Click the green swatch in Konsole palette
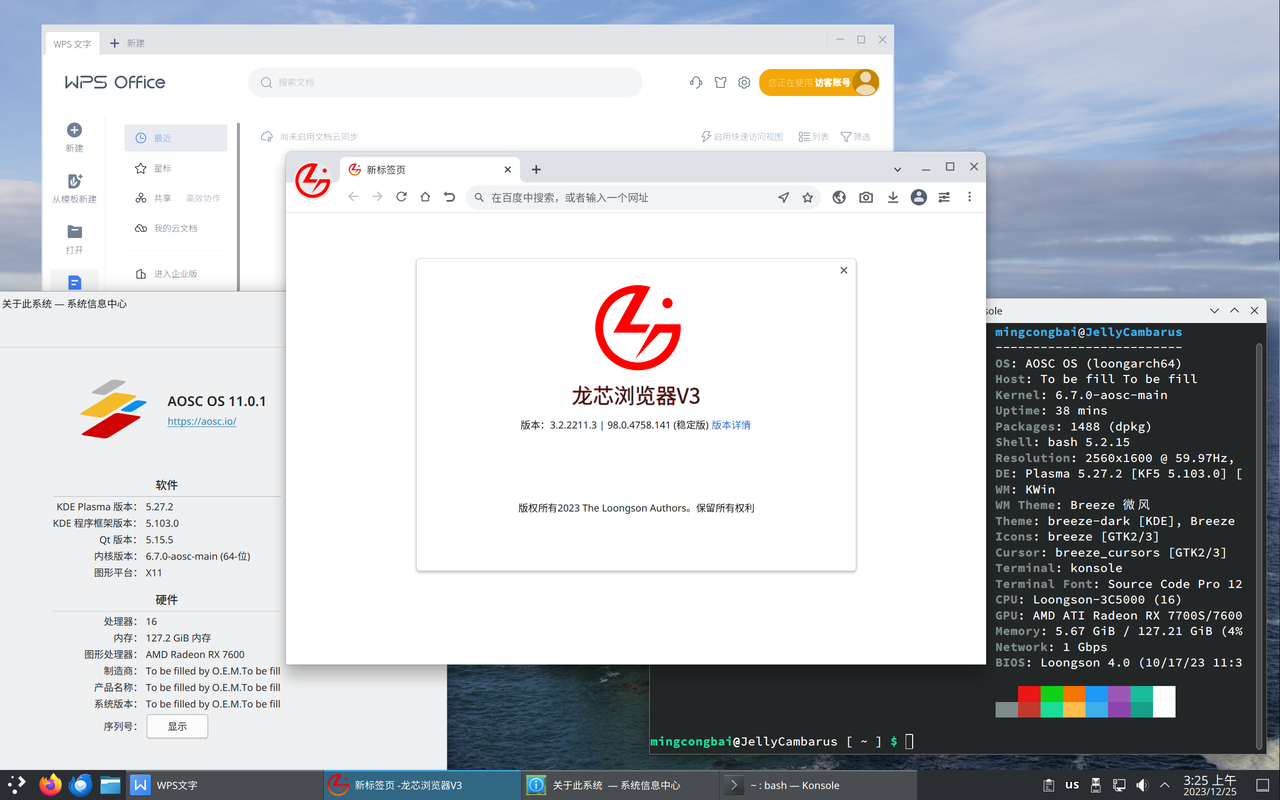The image size is (1280, 800). pyautogui.click(x=1052, y=694)
